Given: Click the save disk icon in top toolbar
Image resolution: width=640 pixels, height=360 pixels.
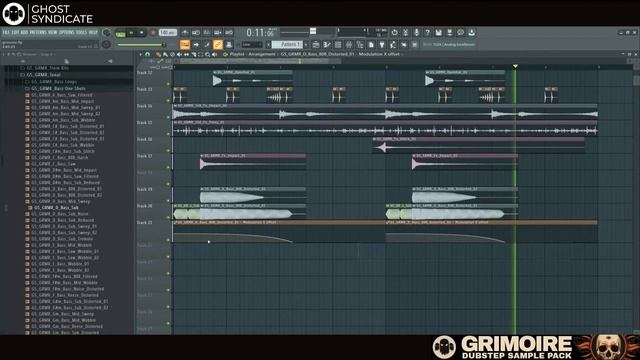Looking at the screenshot, I should click(x=438, y=33).
